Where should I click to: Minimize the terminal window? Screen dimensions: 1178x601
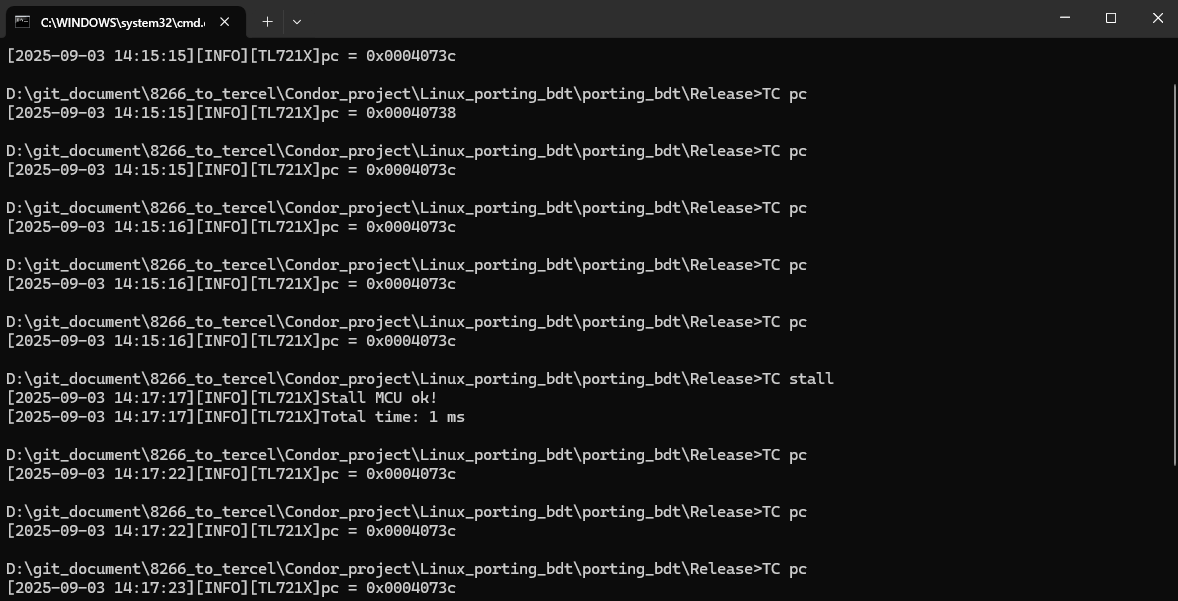(x=1064, y=18)
